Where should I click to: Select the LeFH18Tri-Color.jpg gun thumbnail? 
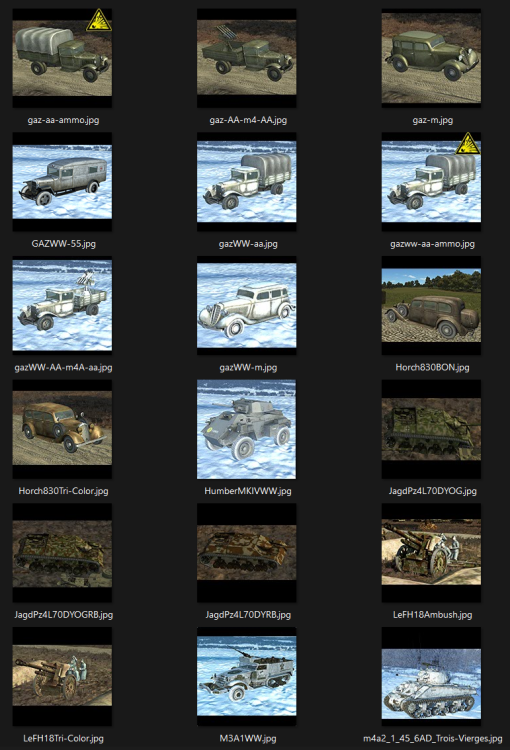click(62, 677)
